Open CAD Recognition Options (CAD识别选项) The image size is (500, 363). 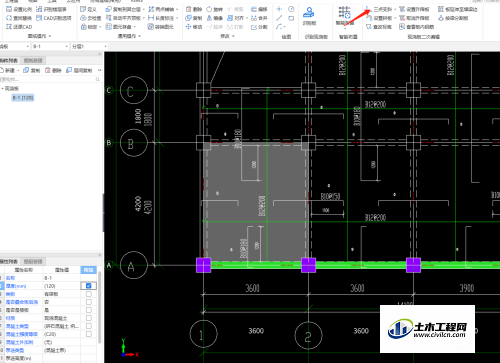(54, 18)
